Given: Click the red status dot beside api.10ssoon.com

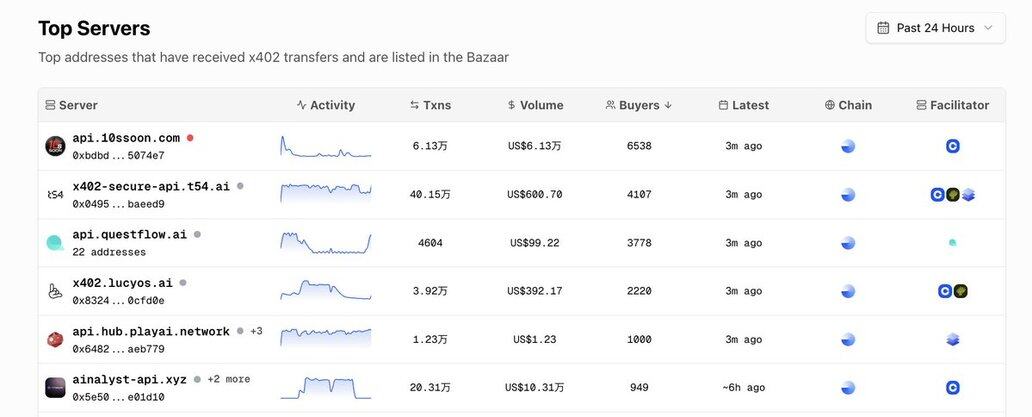Looking at the screenshot, I should coord(190,138).
